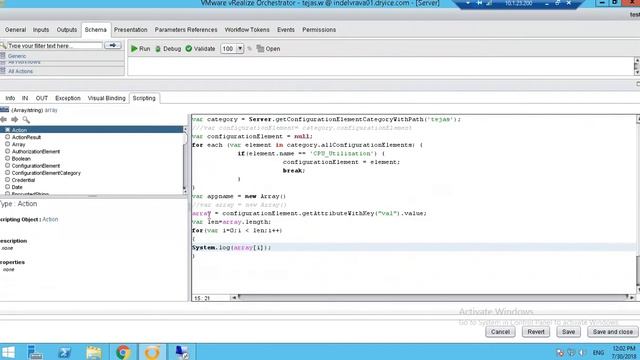Switch to the OUT tab
640x360 pixels.
(x=42, y=98)
